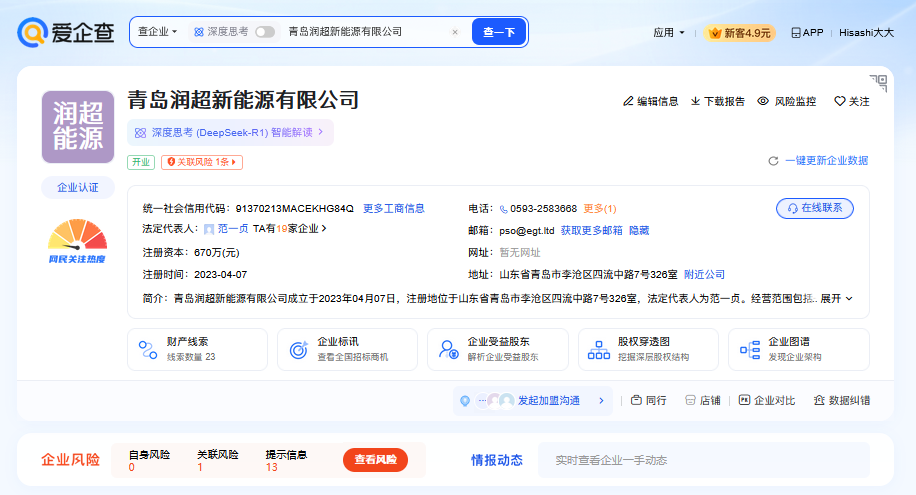
Task: Click the phone icon beside 0593-2583668
Action: [x=504, y=209]
